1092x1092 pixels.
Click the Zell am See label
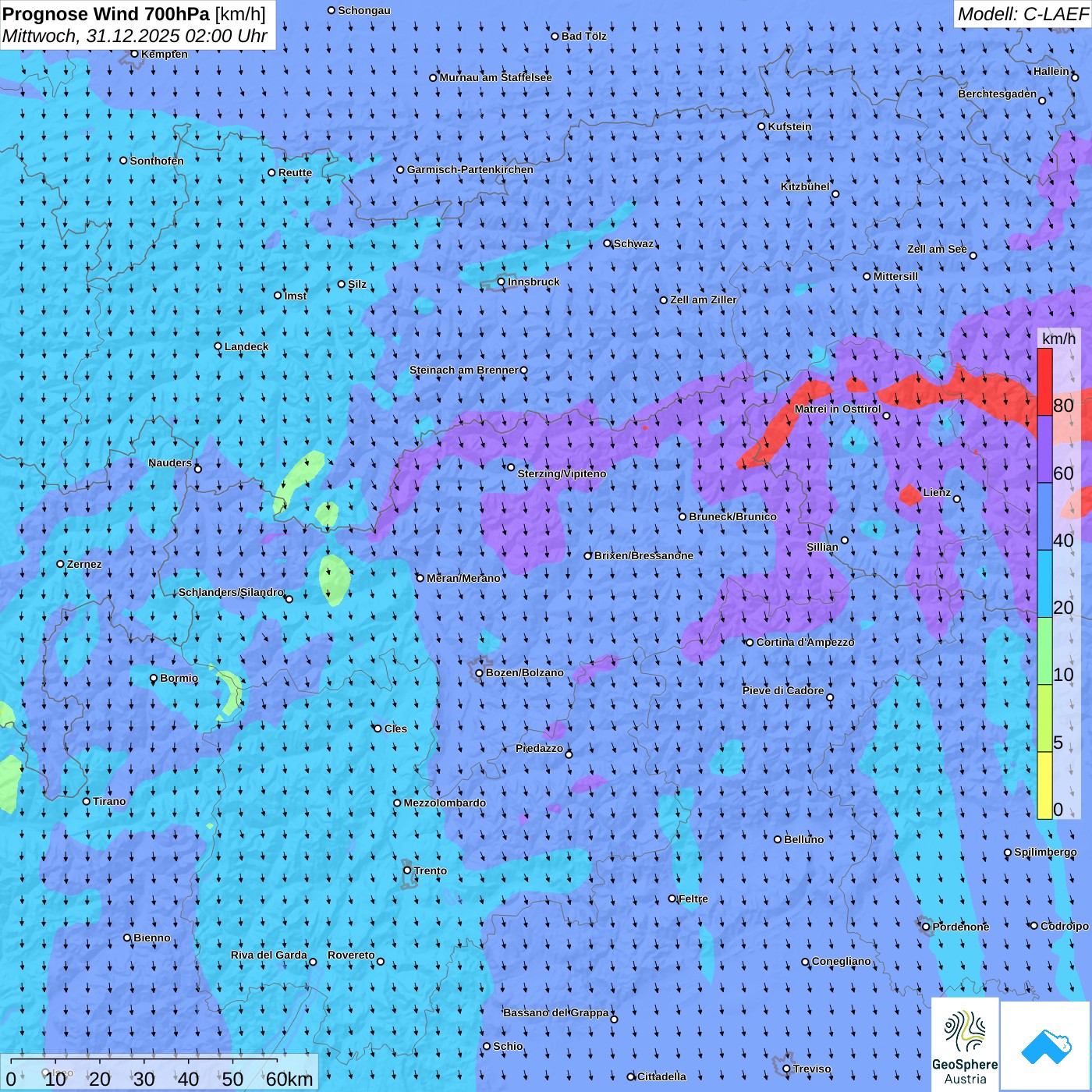[x=937, y=249]
